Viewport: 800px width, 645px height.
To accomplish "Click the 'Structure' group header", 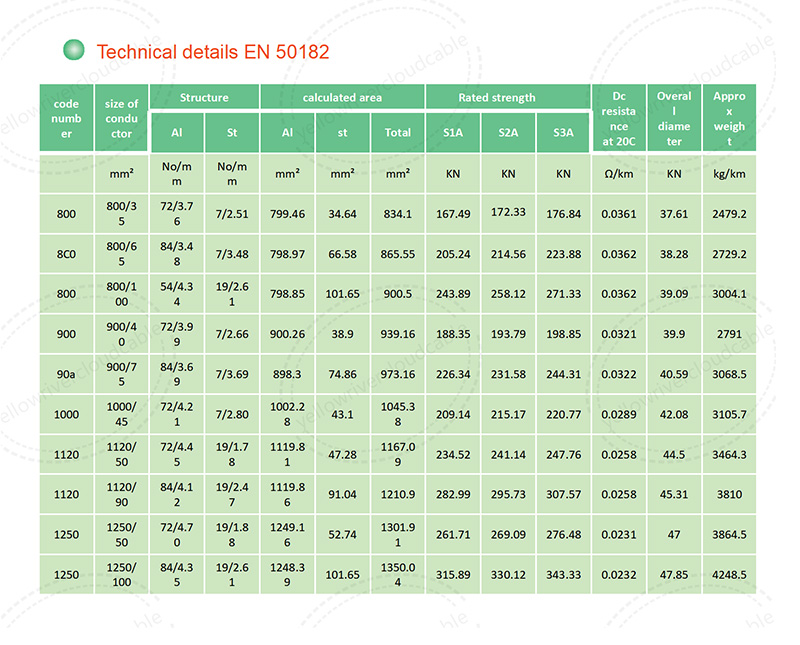I will 204,97.
